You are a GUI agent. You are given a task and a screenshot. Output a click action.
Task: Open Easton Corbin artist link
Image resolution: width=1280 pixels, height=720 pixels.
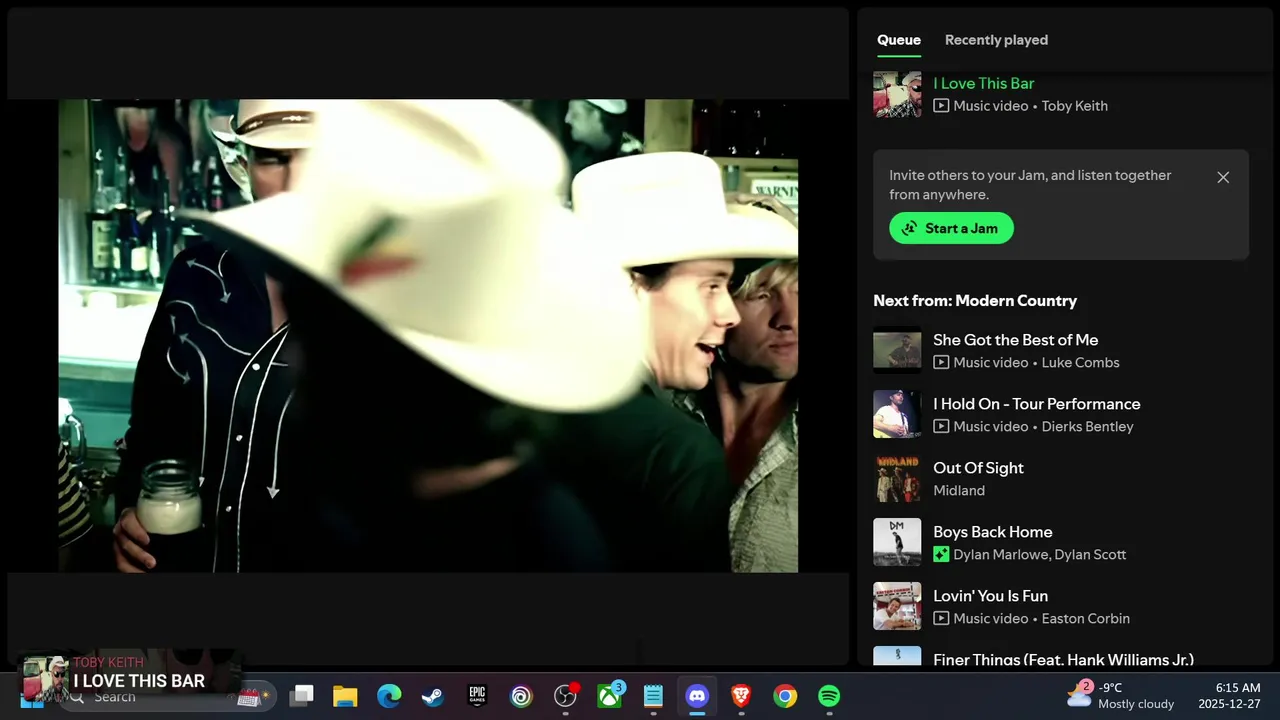click(1085, 619)
